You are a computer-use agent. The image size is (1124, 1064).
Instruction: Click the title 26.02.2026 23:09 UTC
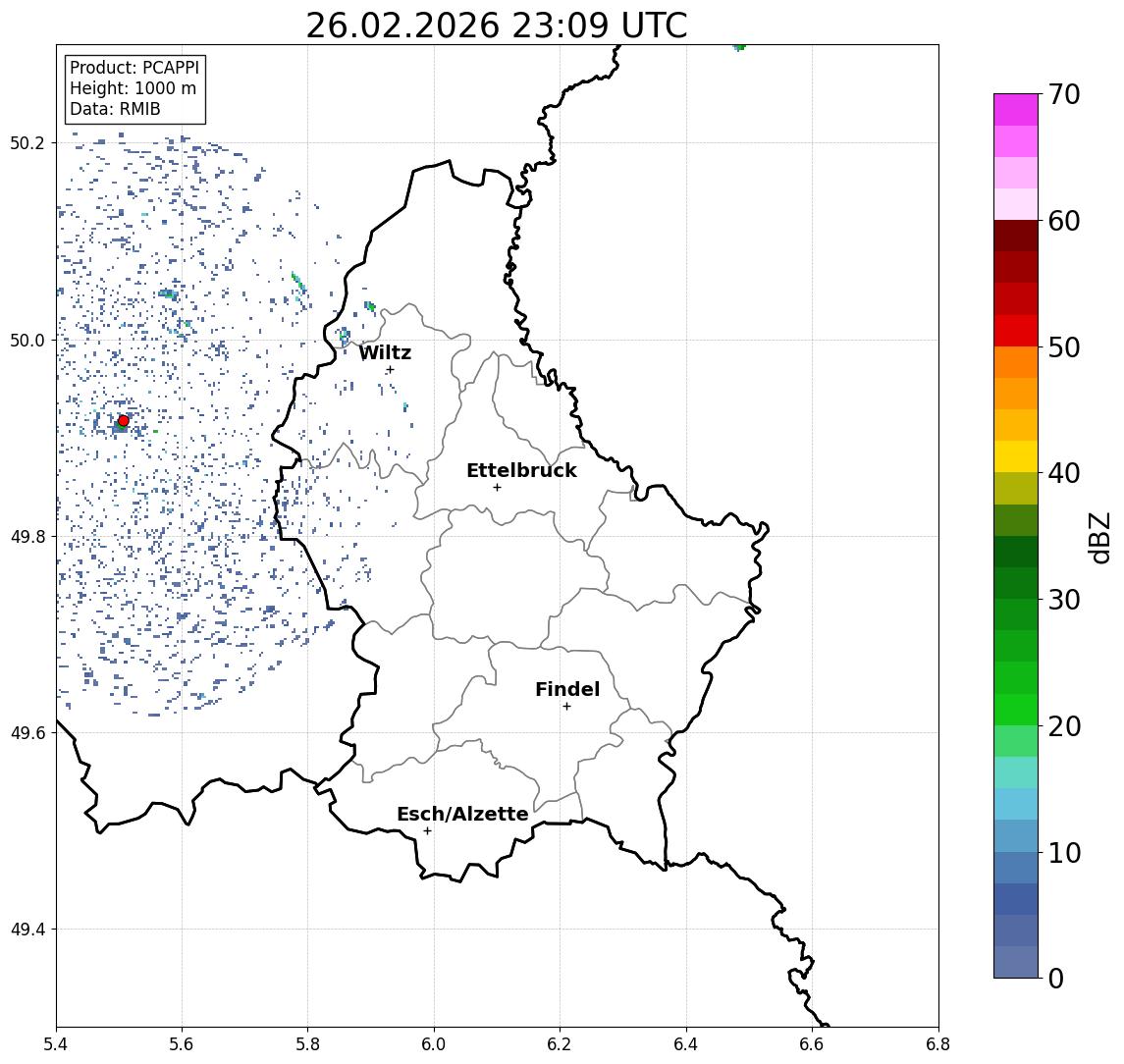pos(497,26)
